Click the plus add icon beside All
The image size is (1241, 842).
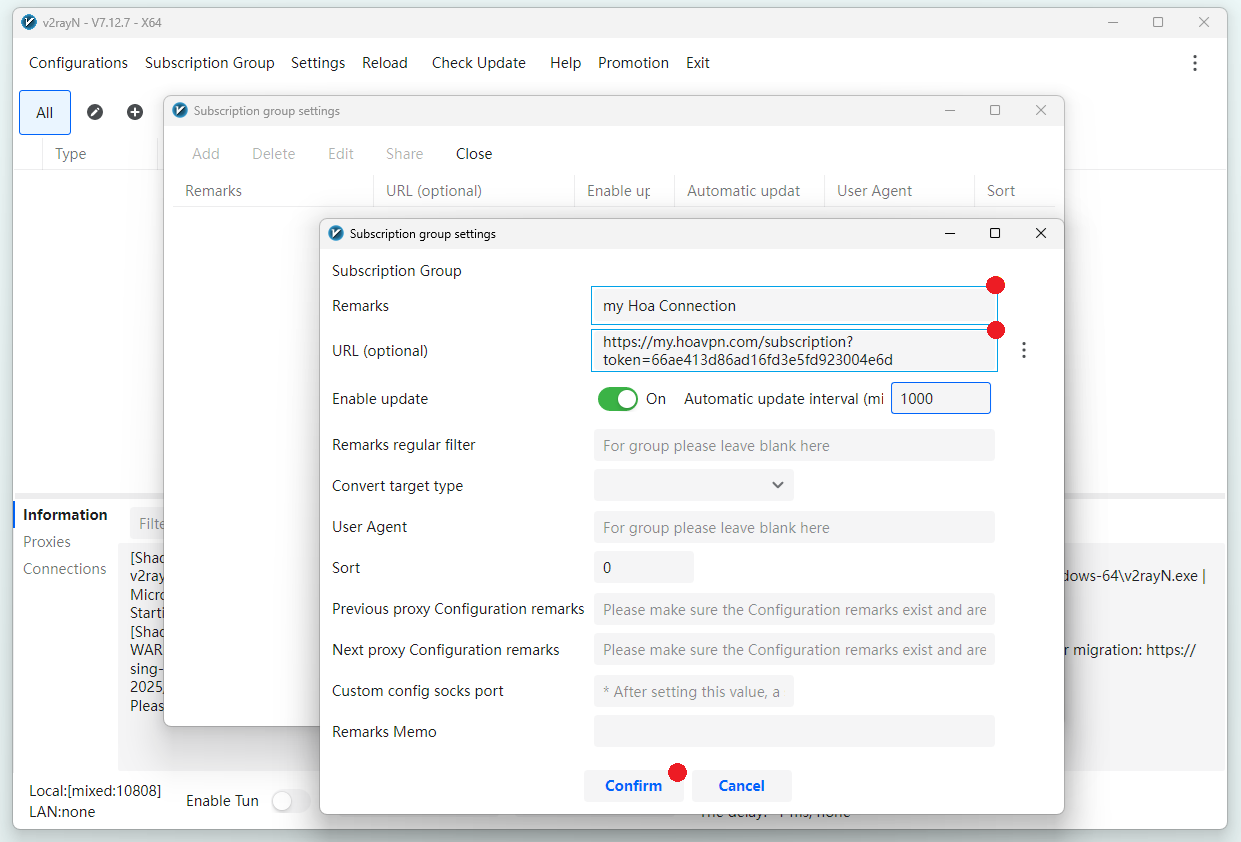pyautogui.click(x=135, y=112)
